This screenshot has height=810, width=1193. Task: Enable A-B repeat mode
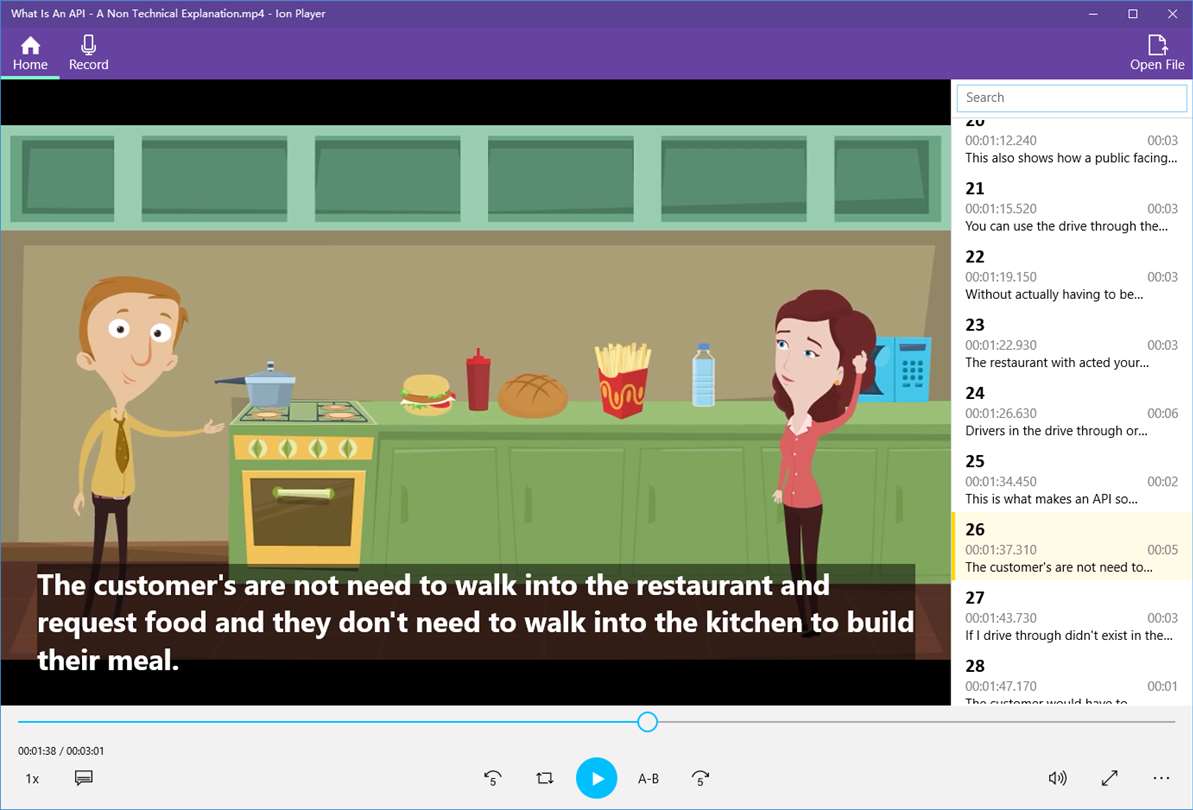648,778
